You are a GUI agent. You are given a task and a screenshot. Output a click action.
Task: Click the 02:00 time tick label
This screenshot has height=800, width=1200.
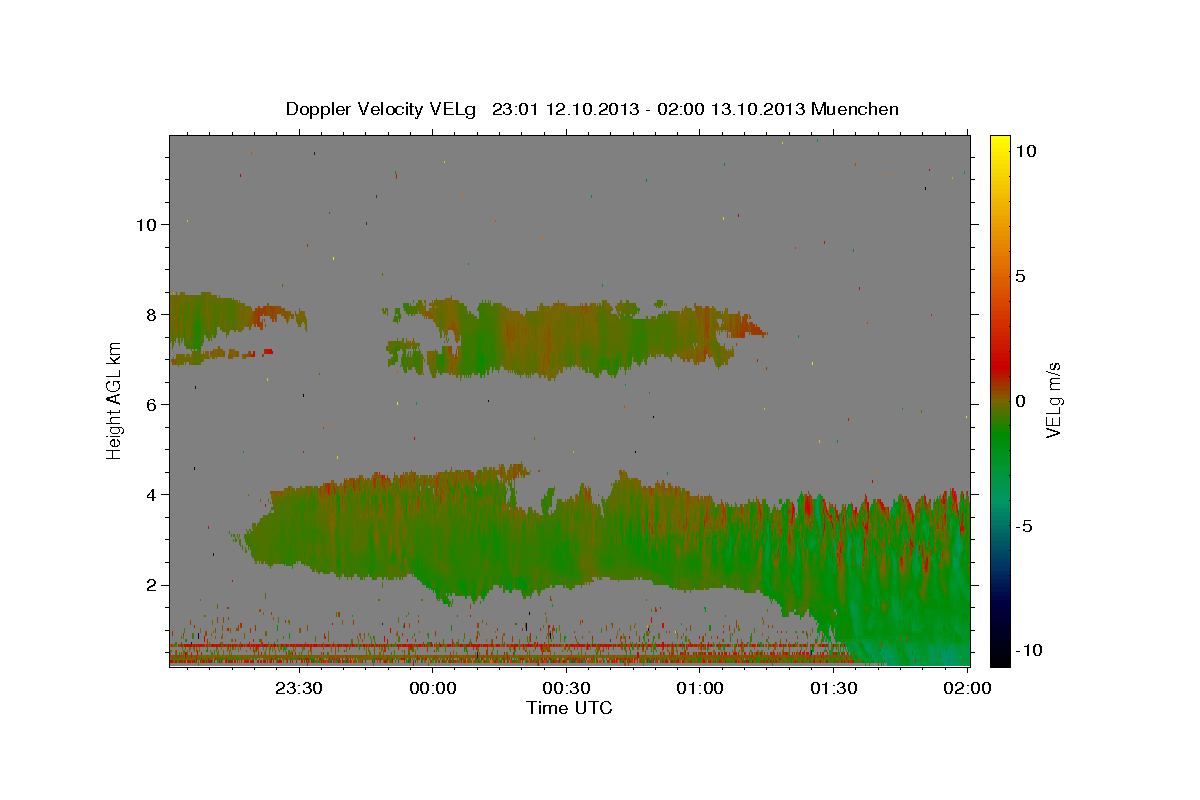tap(967, 688)
